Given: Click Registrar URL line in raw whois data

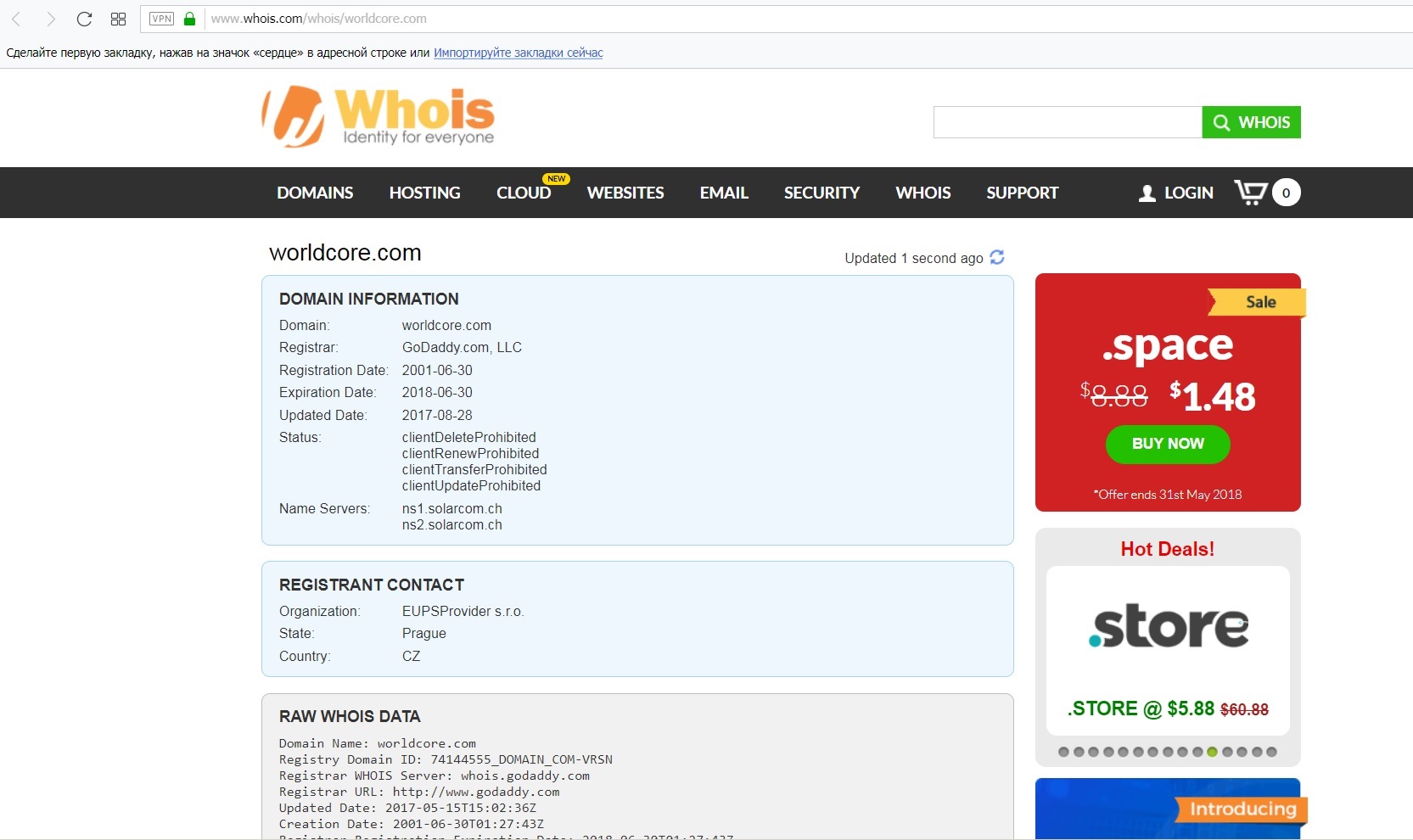Looking at the screenshot, I should (x=419, y=792).
